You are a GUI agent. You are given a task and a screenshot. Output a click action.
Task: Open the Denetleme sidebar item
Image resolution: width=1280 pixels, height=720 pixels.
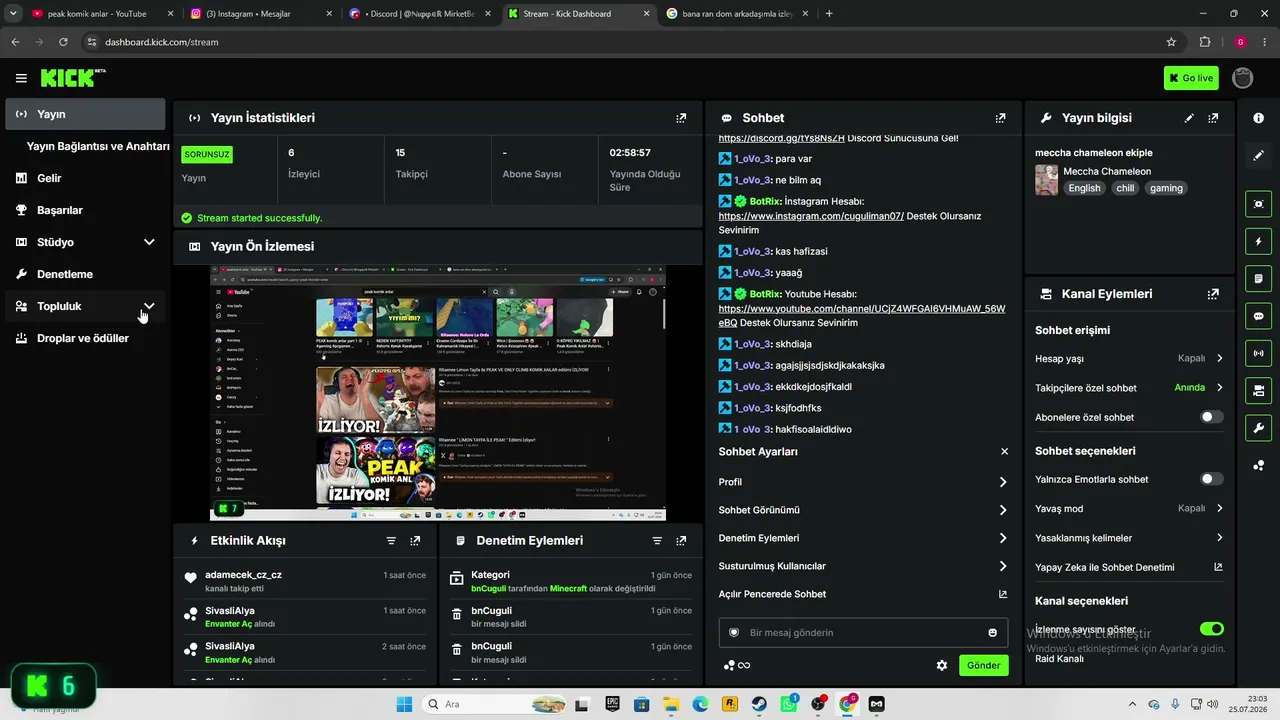[85, 274]
